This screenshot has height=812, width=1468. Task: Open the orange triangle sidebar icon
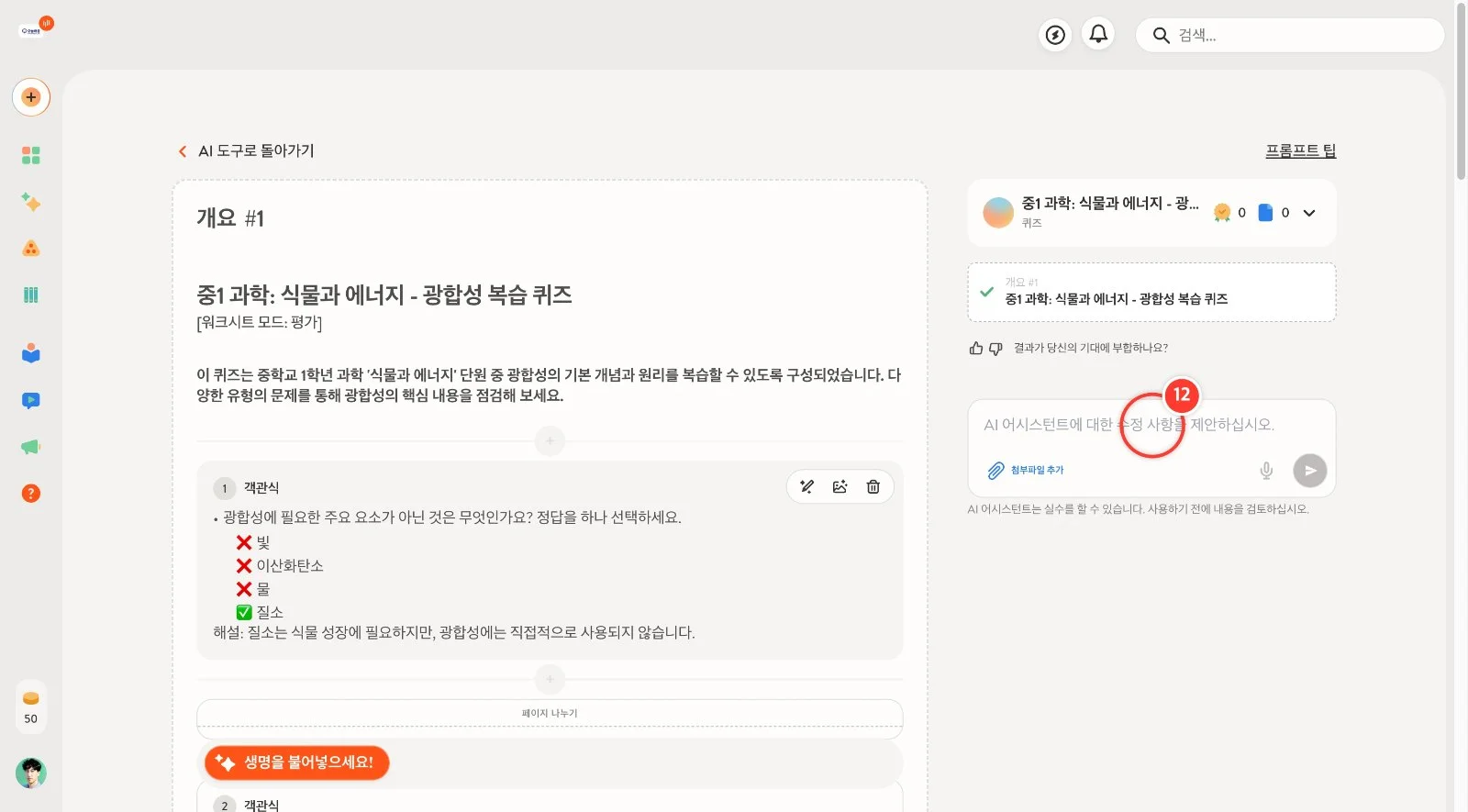(31, 248)
